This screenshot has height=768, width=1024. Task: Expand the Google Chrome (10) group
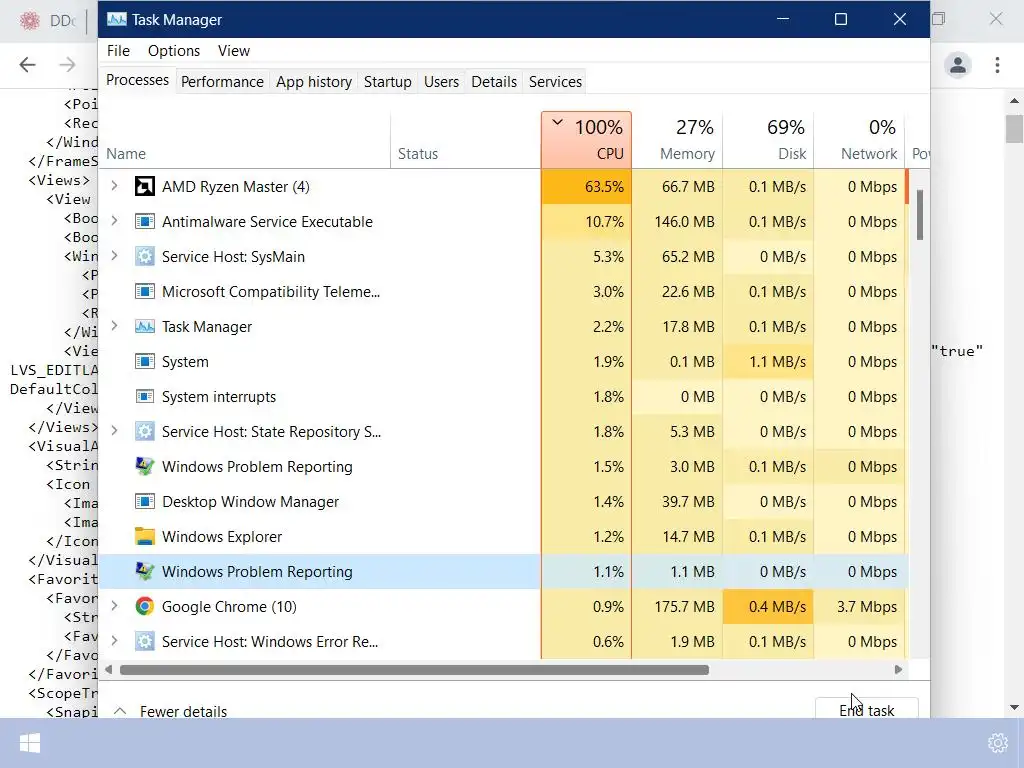tap(114, 606)
